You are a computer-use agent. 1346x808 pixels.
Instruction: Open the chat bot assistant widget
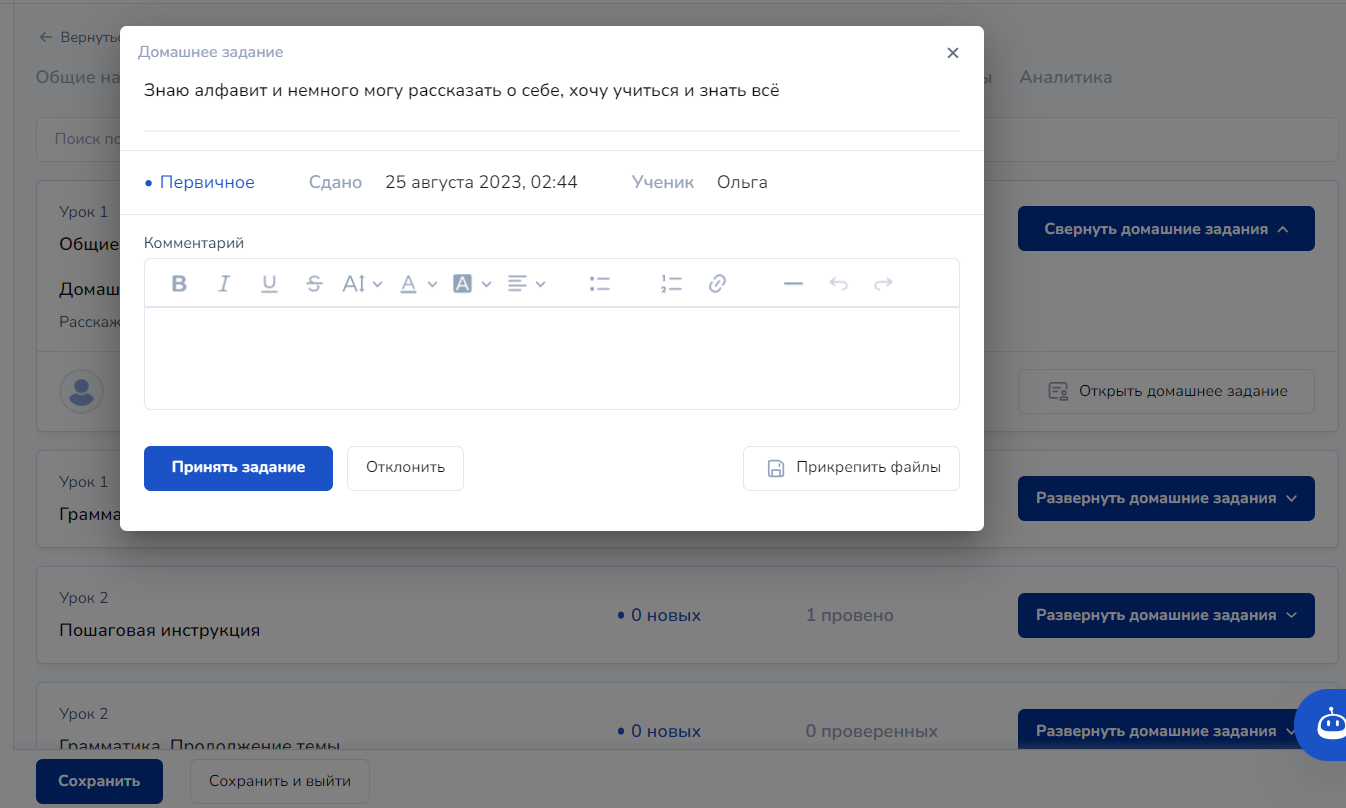[x=1329, y=723]
